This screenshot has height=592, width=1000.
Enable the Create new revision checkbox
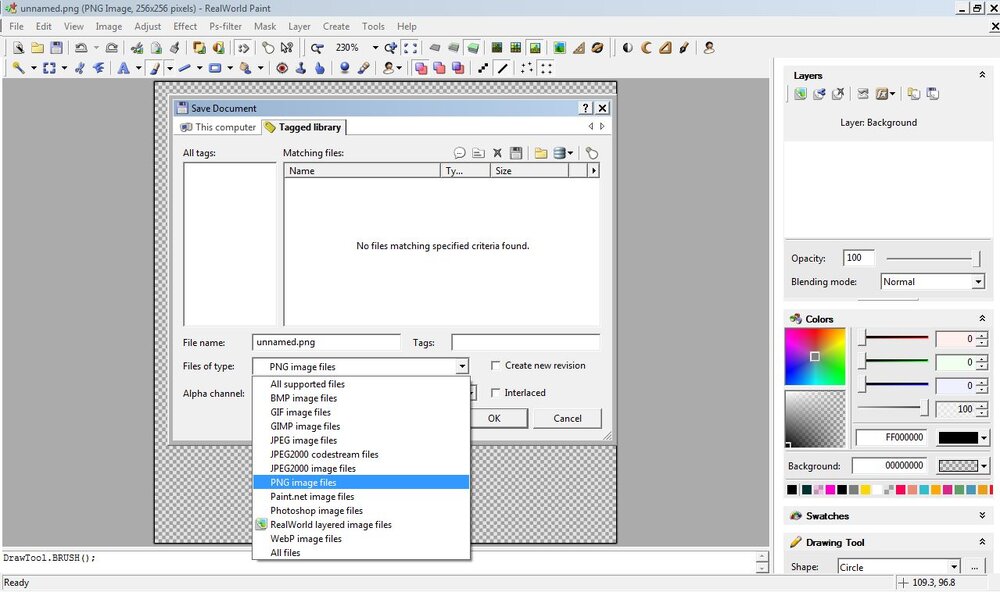495,366
